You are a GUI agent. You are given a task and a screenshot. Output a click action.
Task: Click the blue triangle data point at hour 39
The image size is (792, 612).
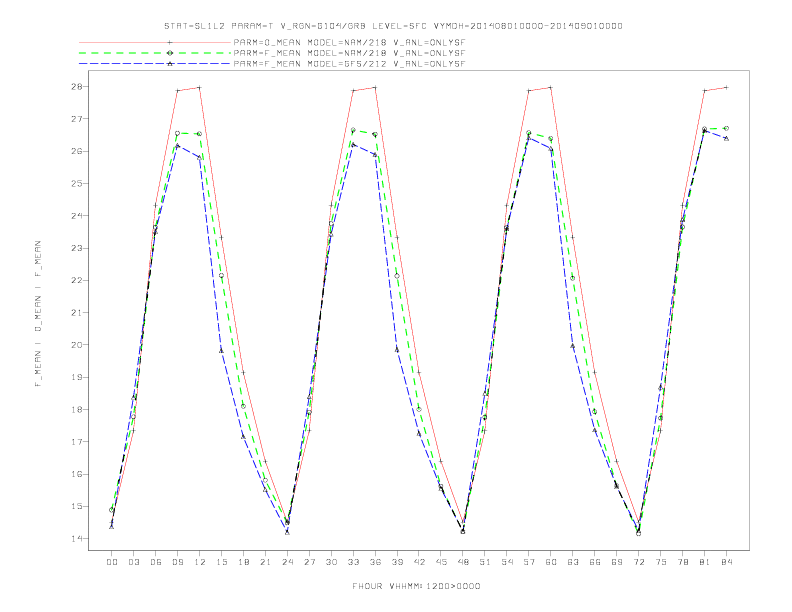click(397, 349)
